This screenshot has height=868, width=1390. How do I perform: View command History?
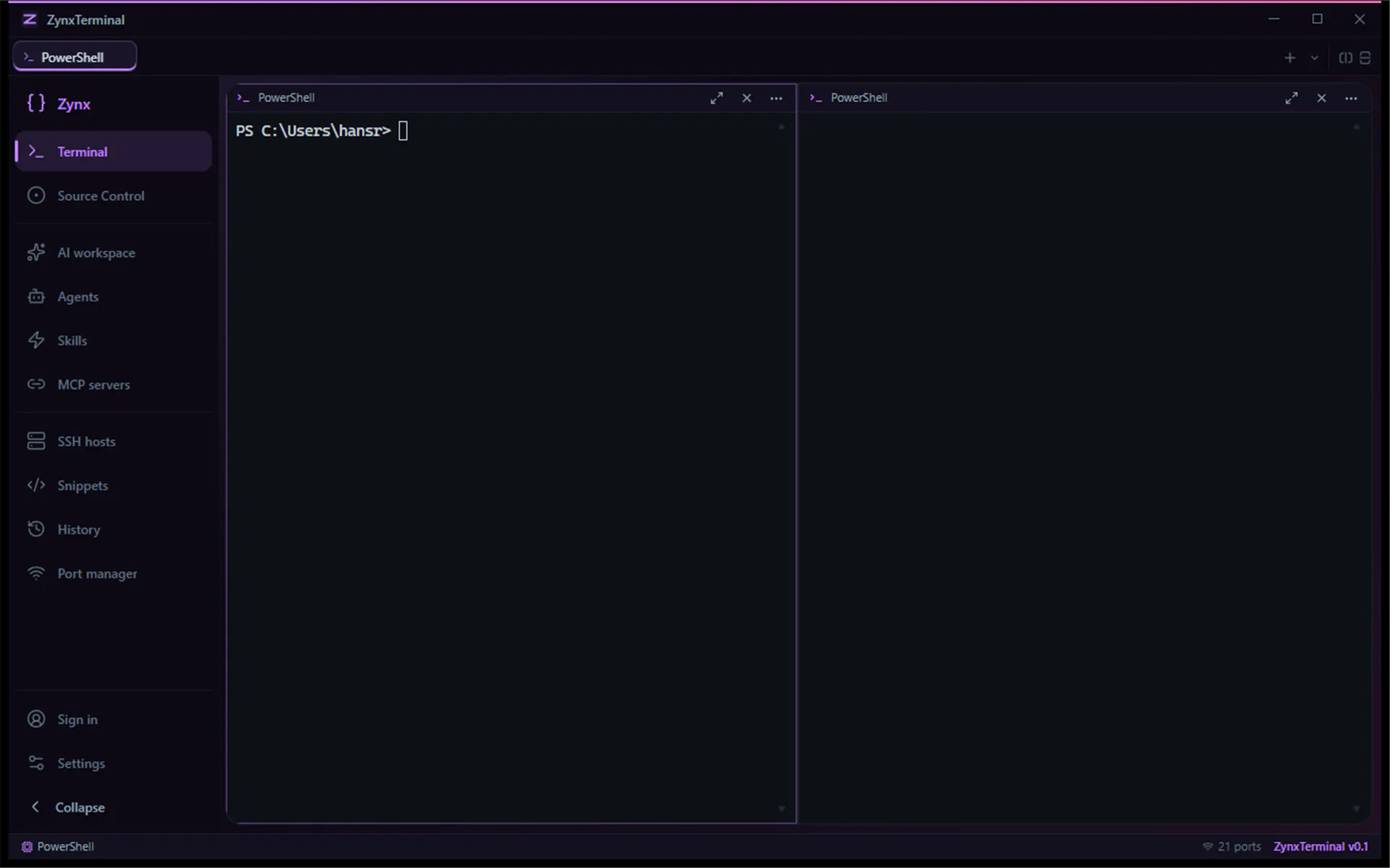click(113, 529)
